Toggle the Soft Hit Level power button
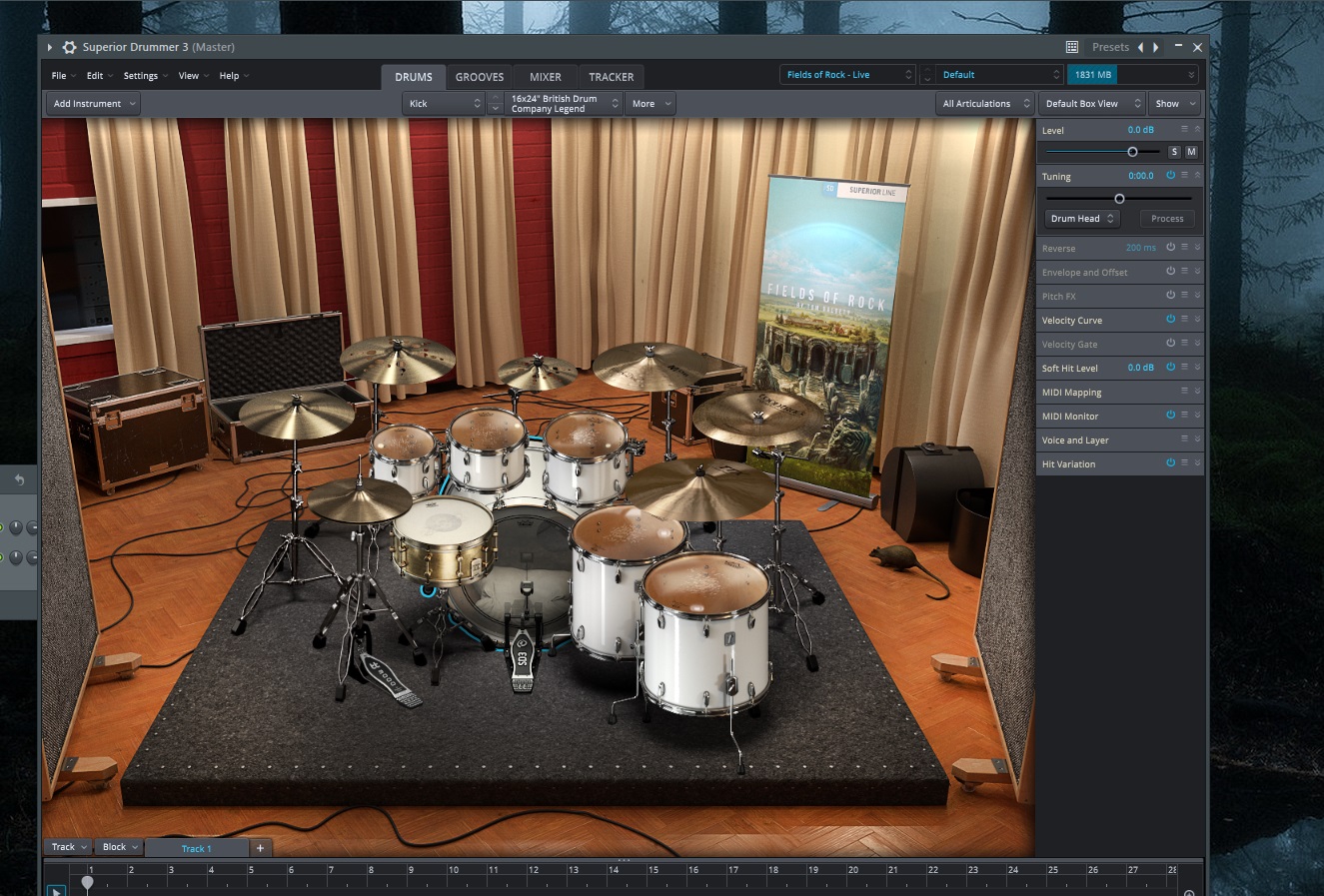This screenshot has width=1324, height=896. click(1170, 368)
